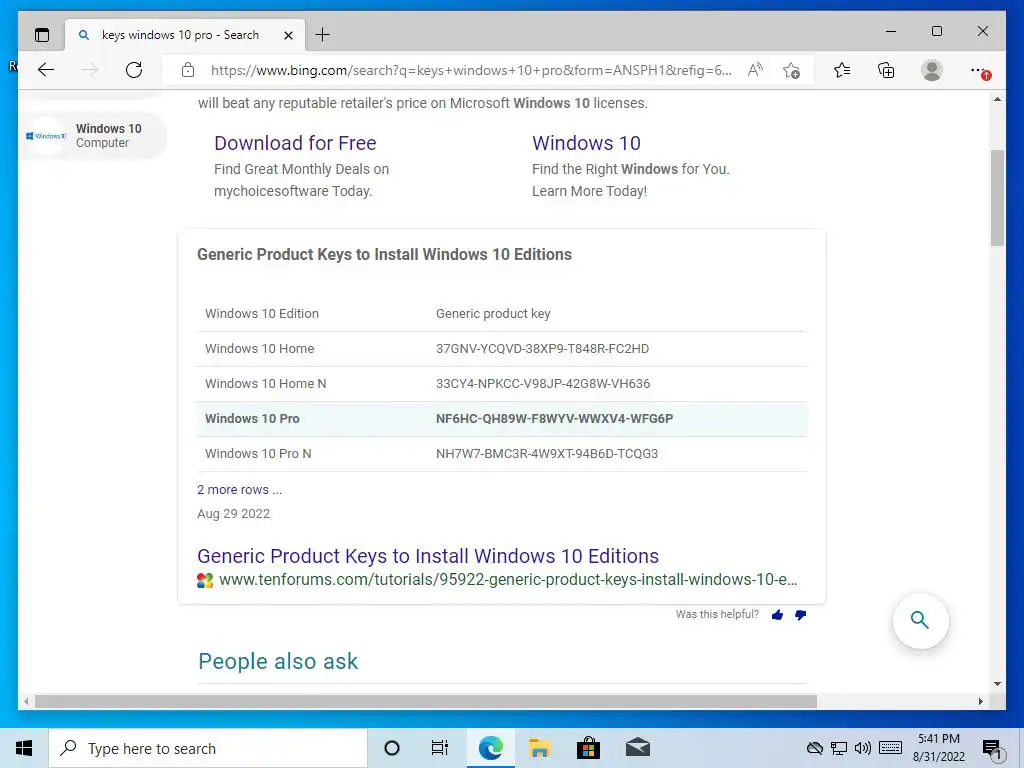This screenshot has width=1024, height=768.
Task: Open the Mail app from taskbar
Action: point(637,748)
